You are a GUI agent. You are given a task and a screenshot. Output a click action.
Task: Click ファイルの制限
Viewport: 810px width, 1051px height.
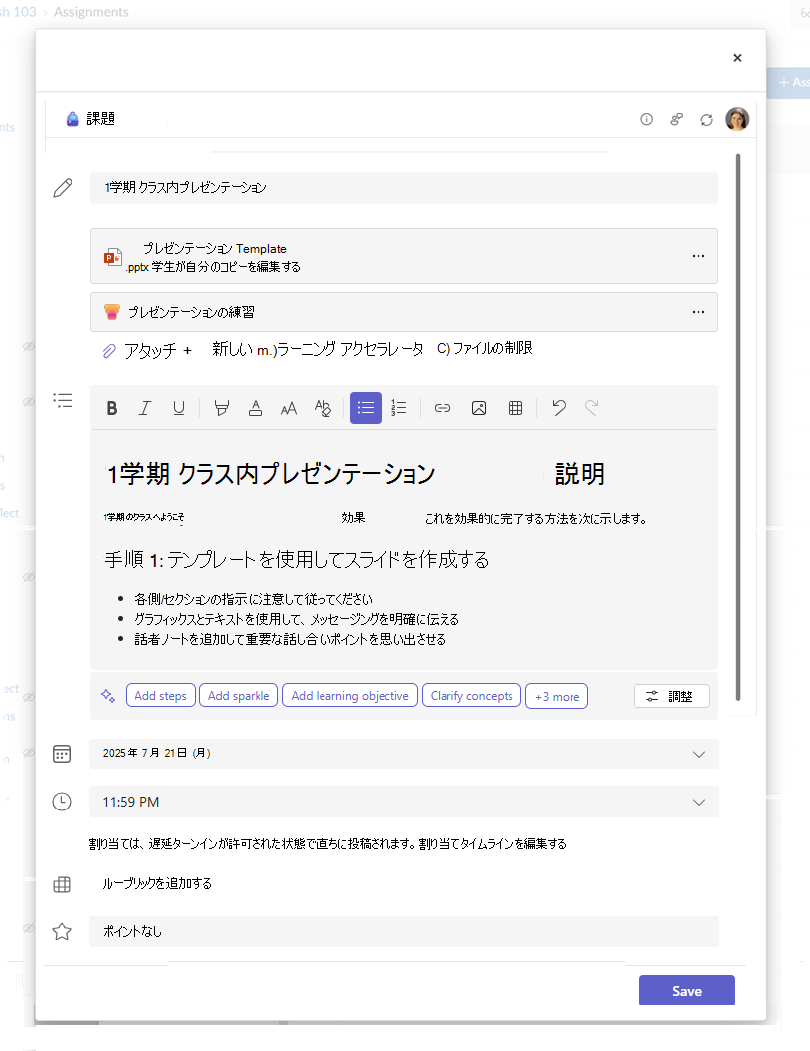coord(485,349)
